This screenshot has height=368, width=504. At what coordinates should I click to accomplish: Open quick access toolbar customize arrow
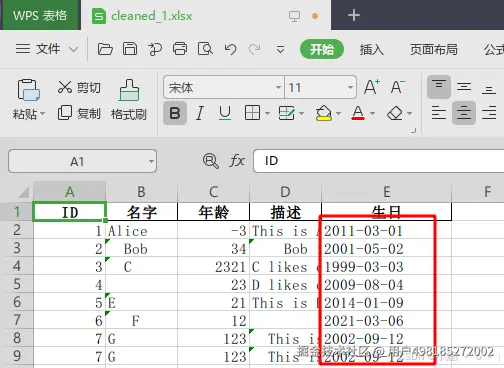click(x=280, y=50)
